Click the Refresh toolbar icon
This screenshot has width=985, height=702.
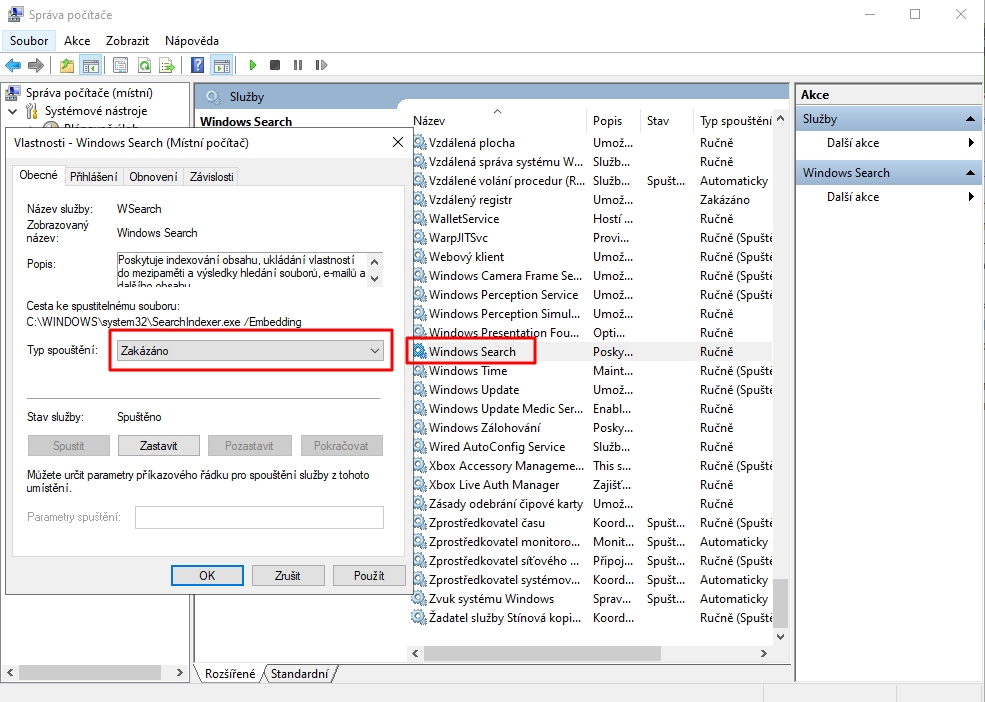point(144,65)
